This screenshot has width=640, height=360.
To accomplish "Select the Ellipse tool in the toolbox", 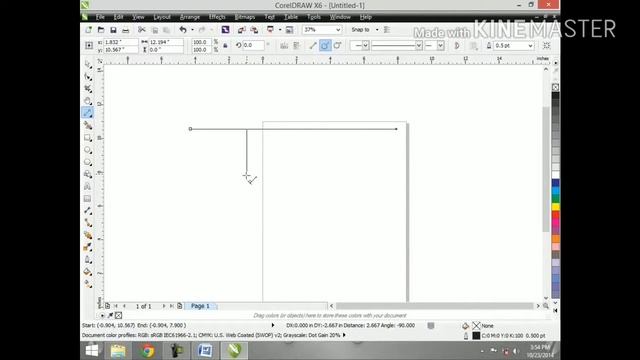I will [x=88, y=150].
